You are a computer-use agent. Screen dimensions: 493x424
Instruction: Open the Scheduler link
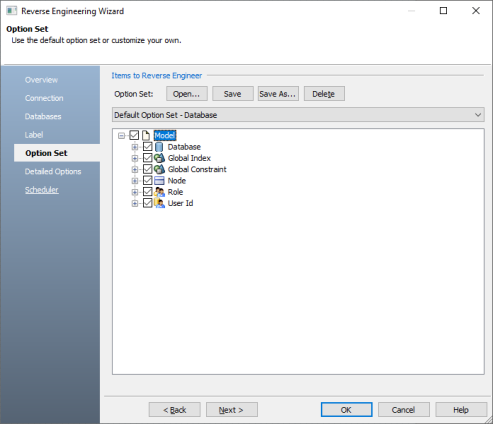(42, 190)
